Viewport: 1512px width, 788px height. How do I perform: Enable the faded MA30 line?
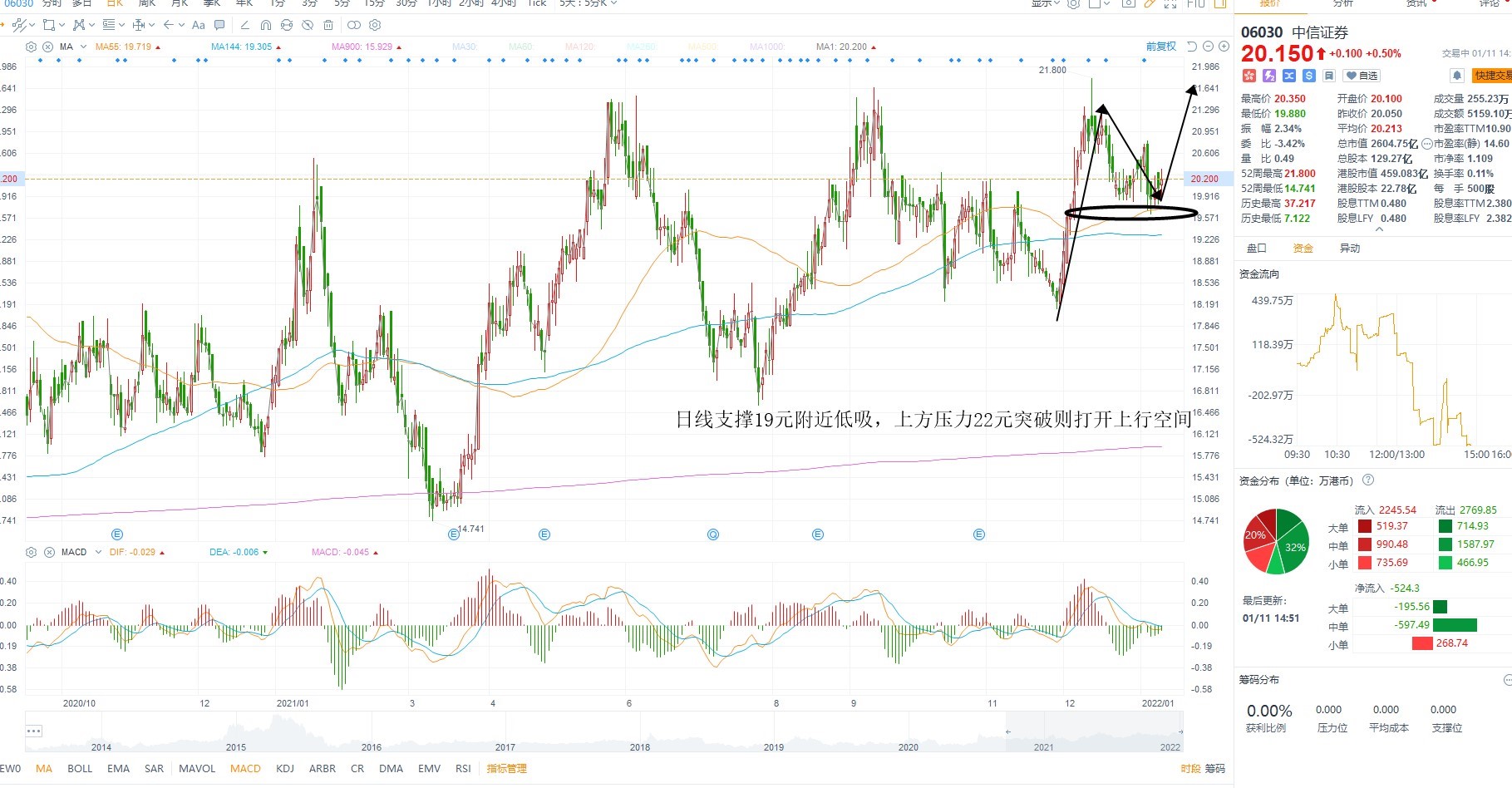pos(465,47)
